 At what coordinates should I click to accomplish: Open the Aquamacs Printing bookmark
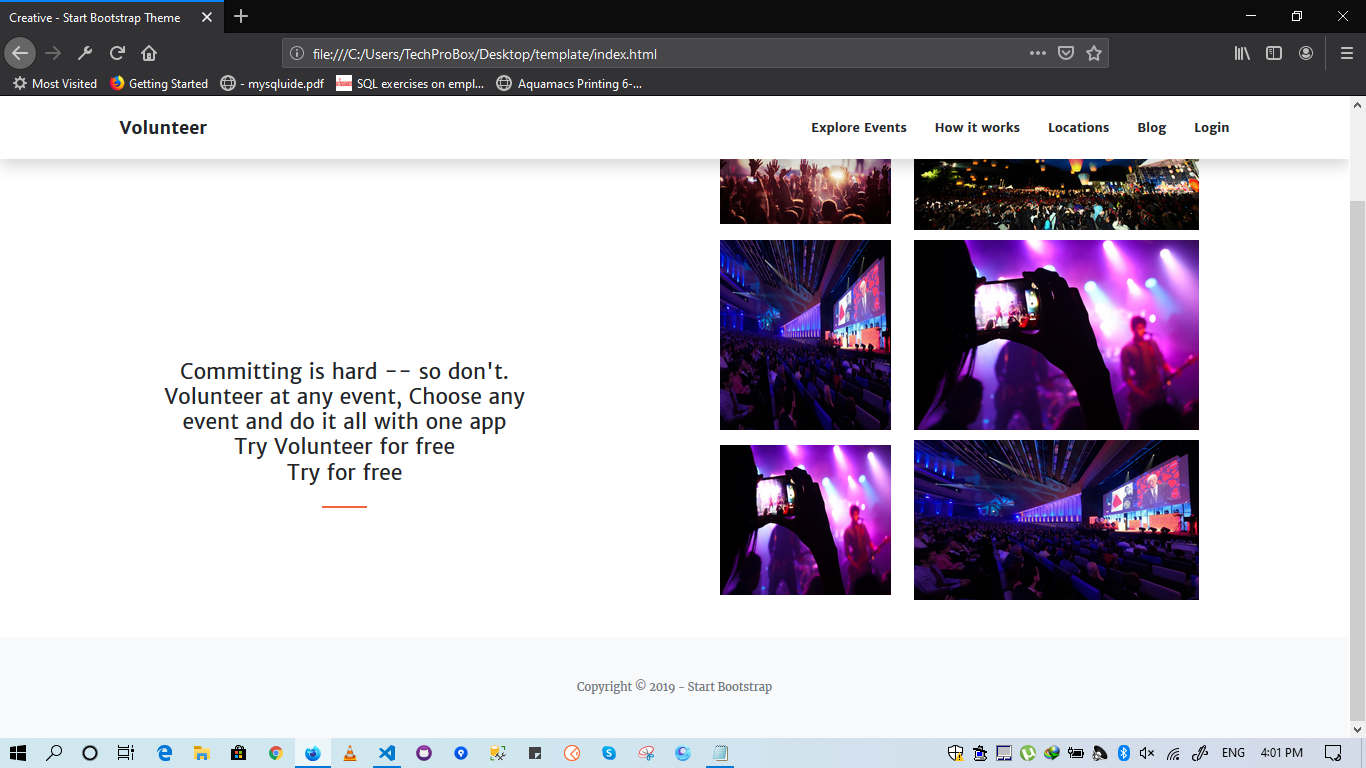[x=569, y=84]
